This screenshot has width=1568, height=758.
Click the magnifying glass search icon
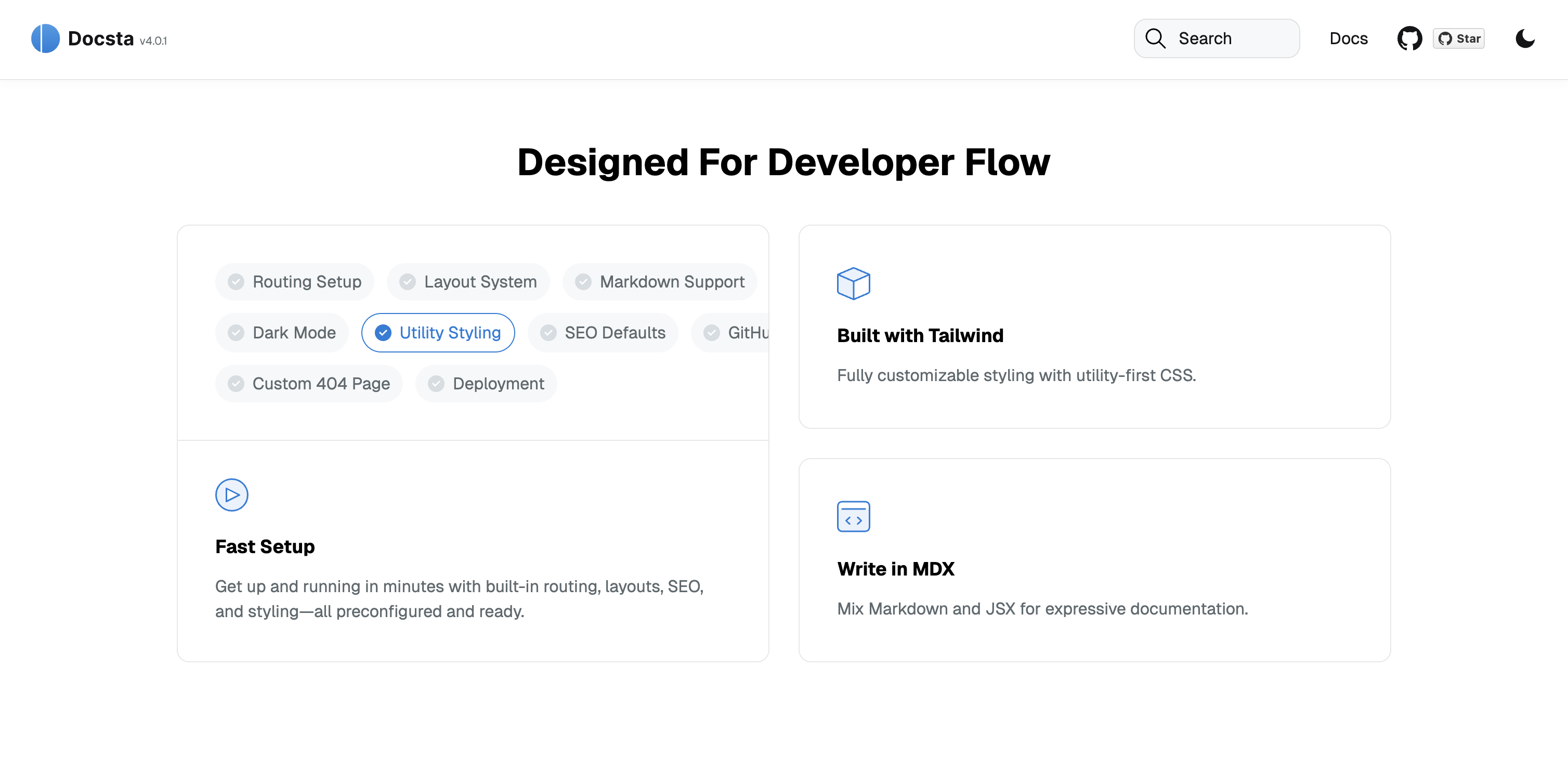pos(1155,38)
